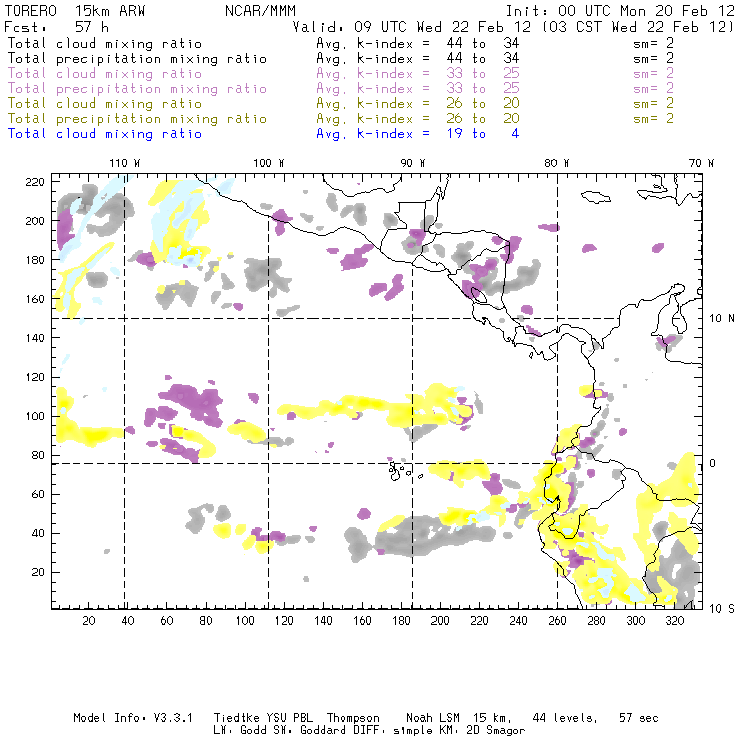Viewport: 740px width, 740px height.
Task: Click the x-axis '180' grid label
Action: pos(401,621)
